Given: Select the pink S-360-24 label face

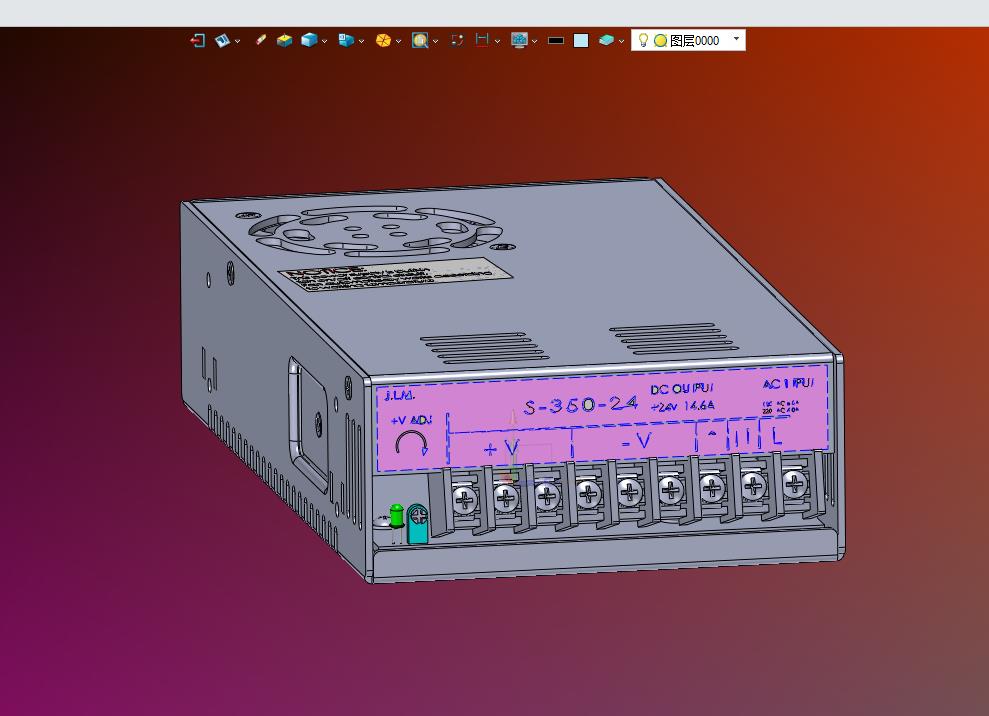Looking at the screenshot, I should pos(603,417).
